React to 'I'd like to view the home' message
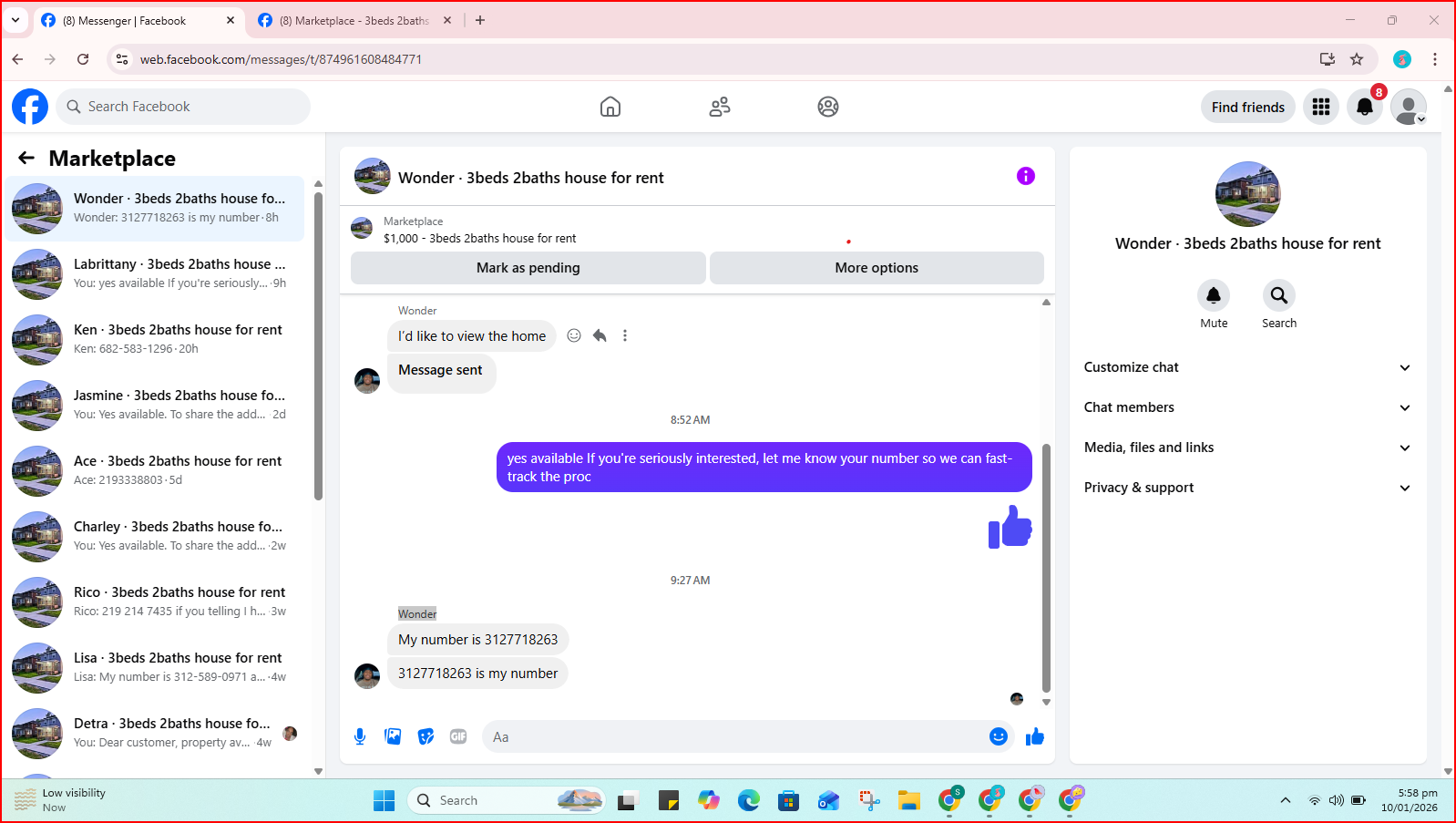This screenshot has height=823, width=1456. (x=574, y=335)
